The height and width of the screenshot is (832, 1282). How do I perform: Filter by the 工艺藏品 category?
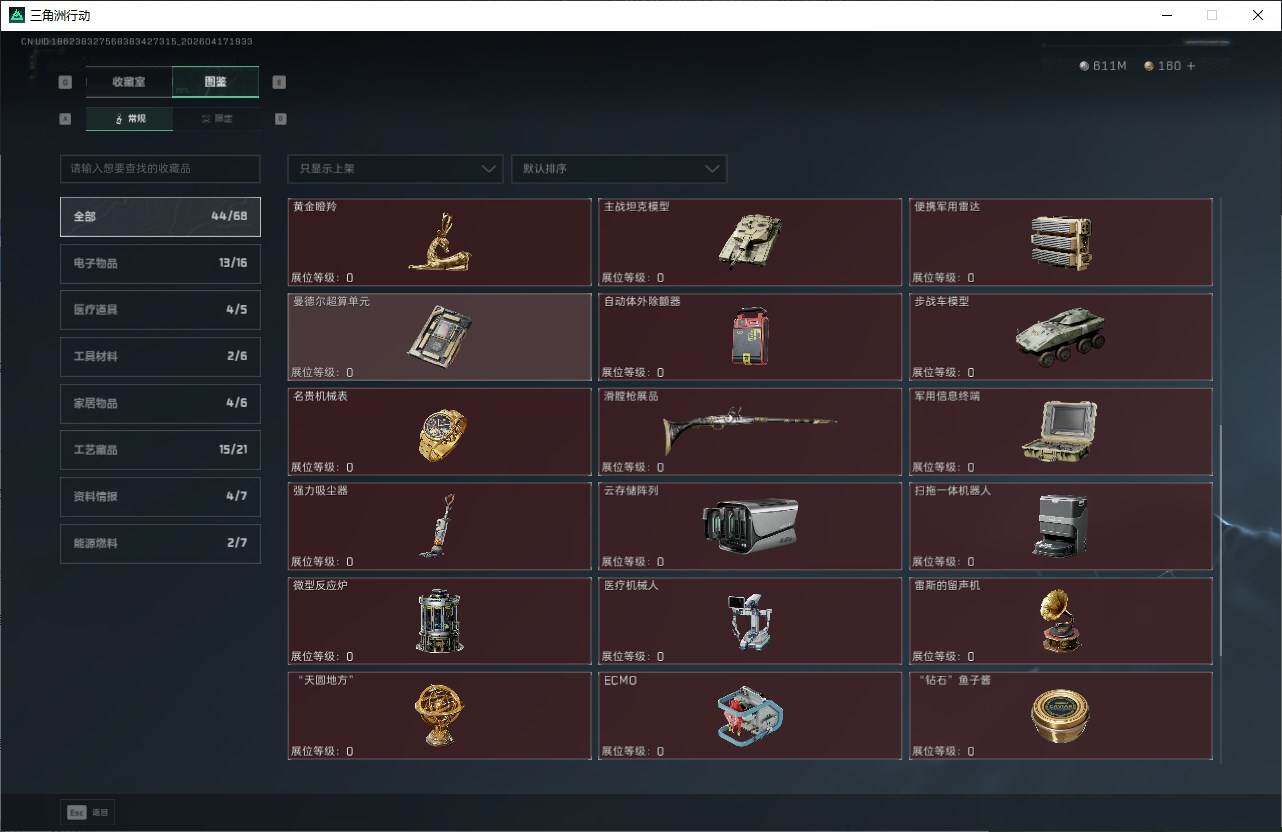(x=160, y=450)
